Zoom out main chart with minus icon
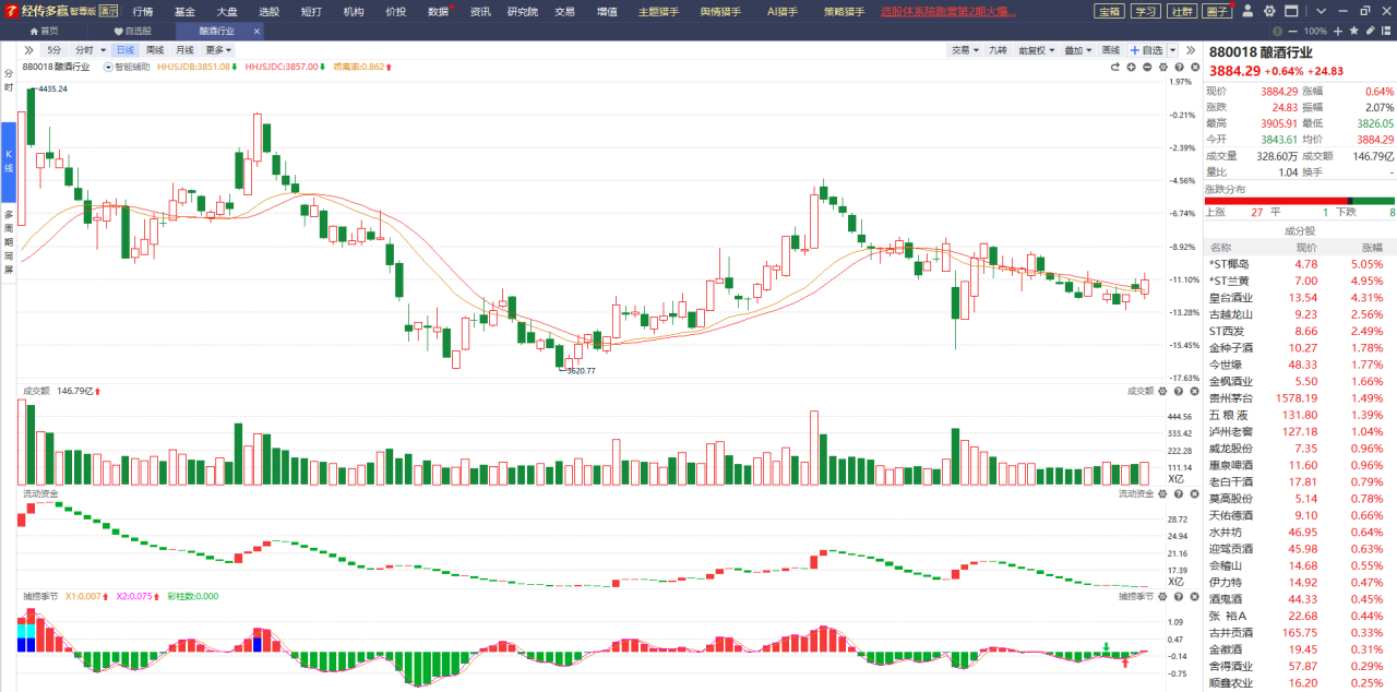The width and height of the screenshot is (1397, 692). pos(1147,67)
